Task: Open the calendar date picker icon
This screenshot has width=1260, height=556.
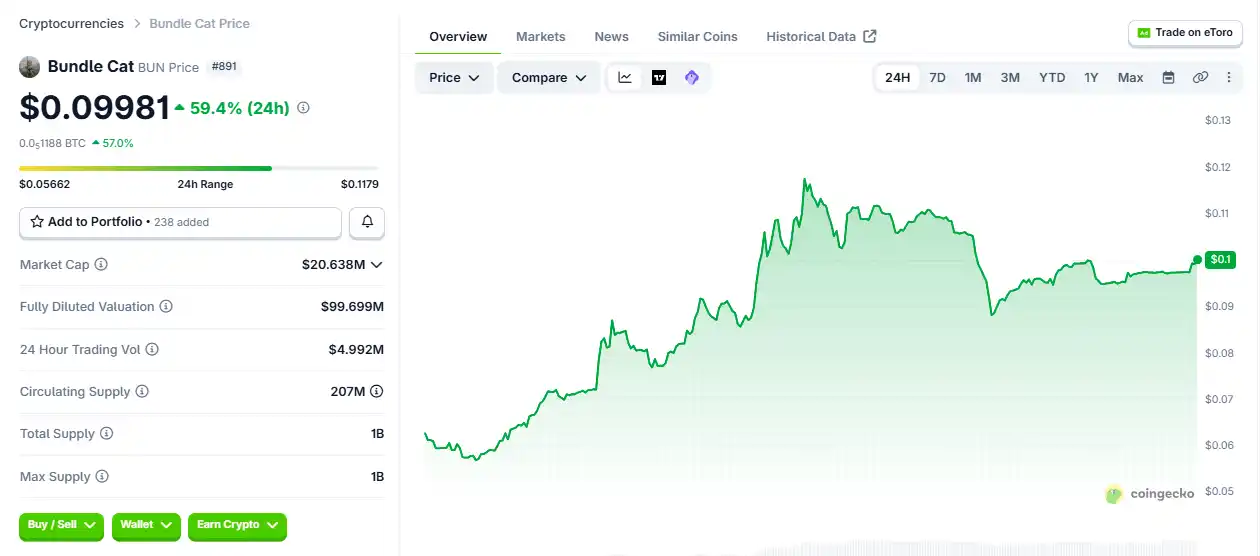Action: tap(1168, 78)
